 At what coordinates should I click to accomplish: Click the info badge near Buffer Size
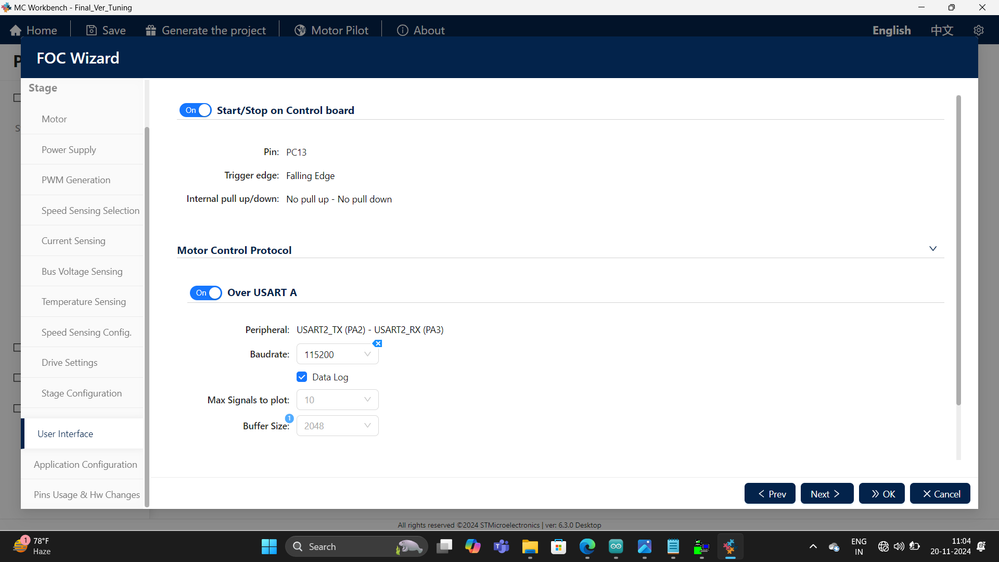pyautogui.click(x=289, y=418)
